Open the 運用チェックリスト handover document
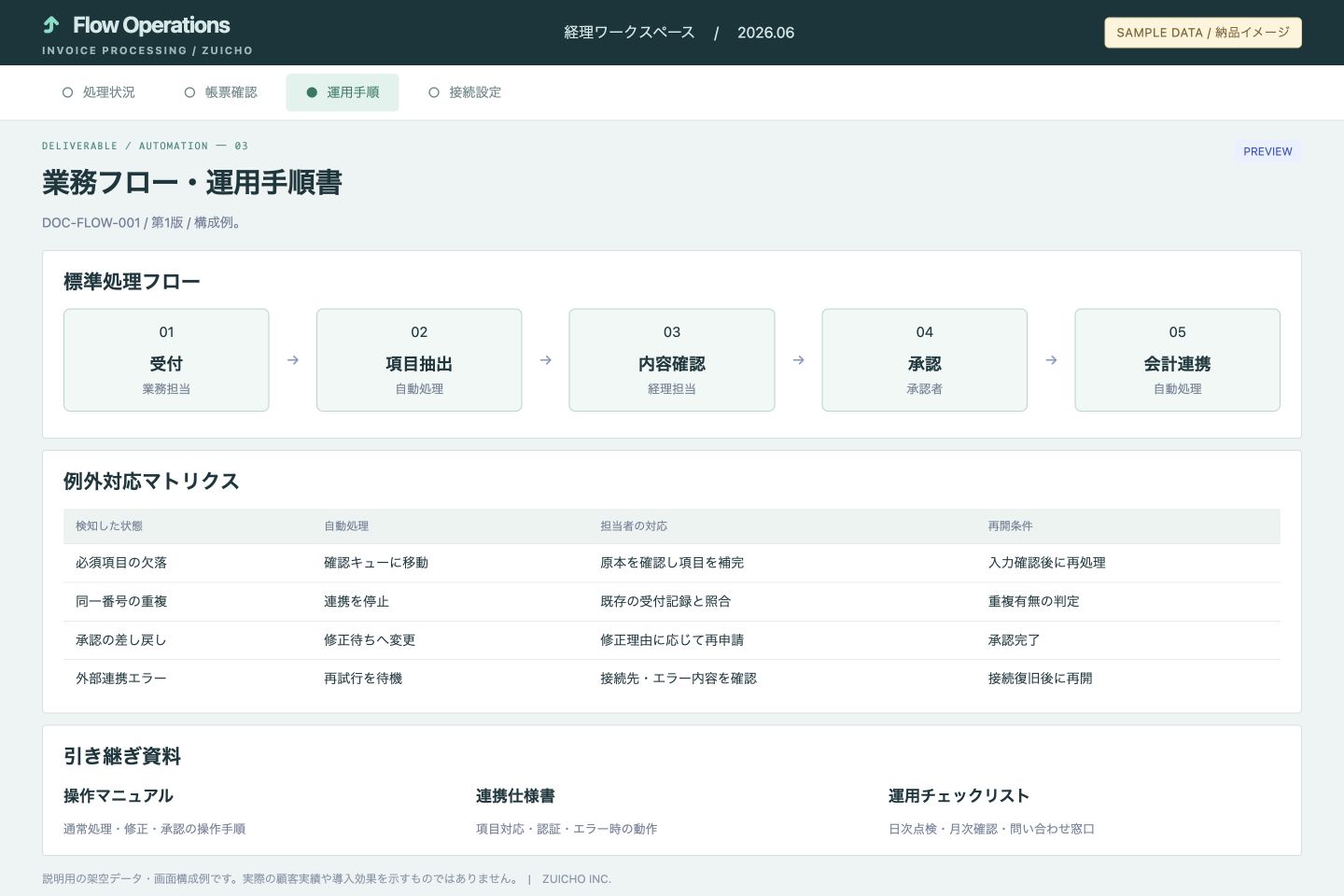Viewport: 1344px width, 896px height. [x=959, y=796]
